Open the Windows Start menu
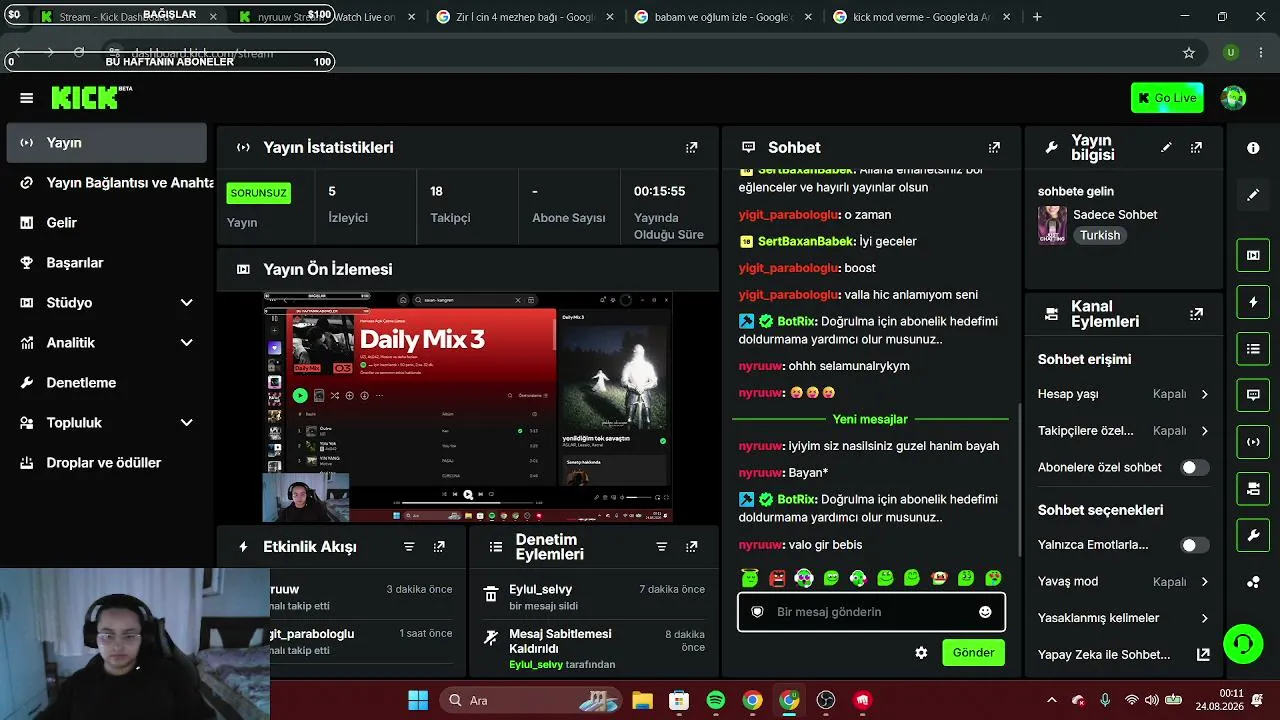This screenshot has height=720, width=1280. [x=418, y=700]
